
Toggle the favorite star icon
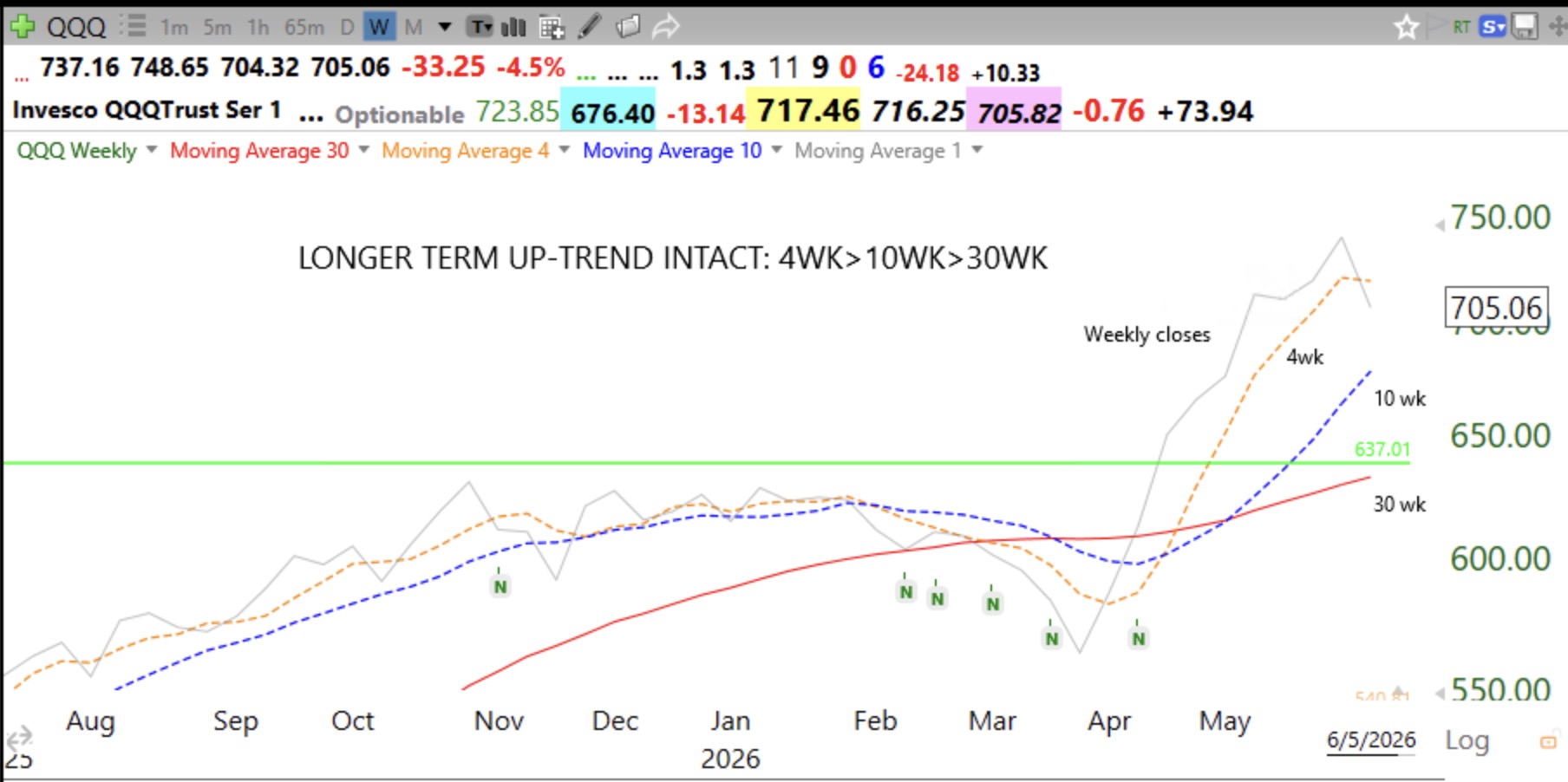[1407, 27]
